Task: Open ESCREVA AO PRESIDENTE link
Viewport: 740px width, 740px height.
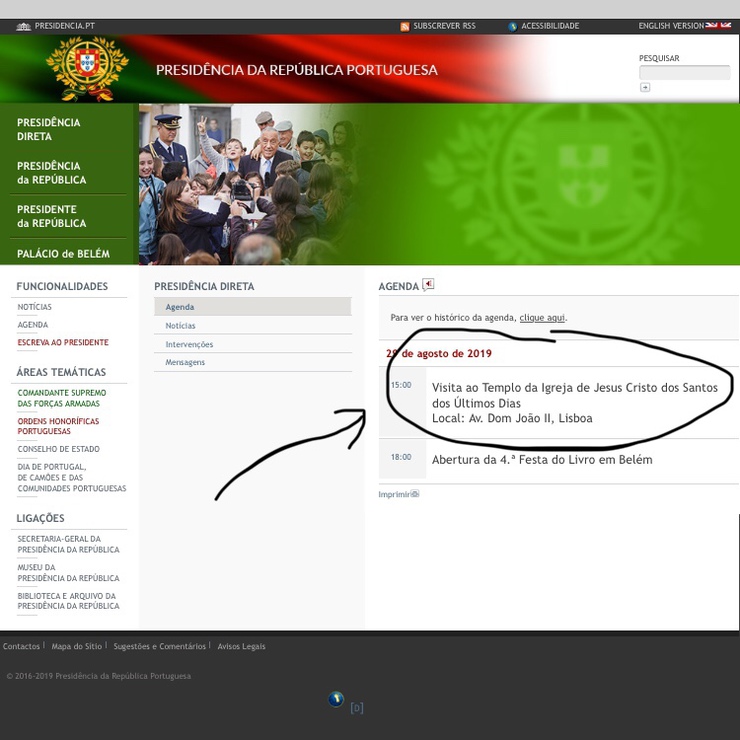Action: tap(63, 342)
